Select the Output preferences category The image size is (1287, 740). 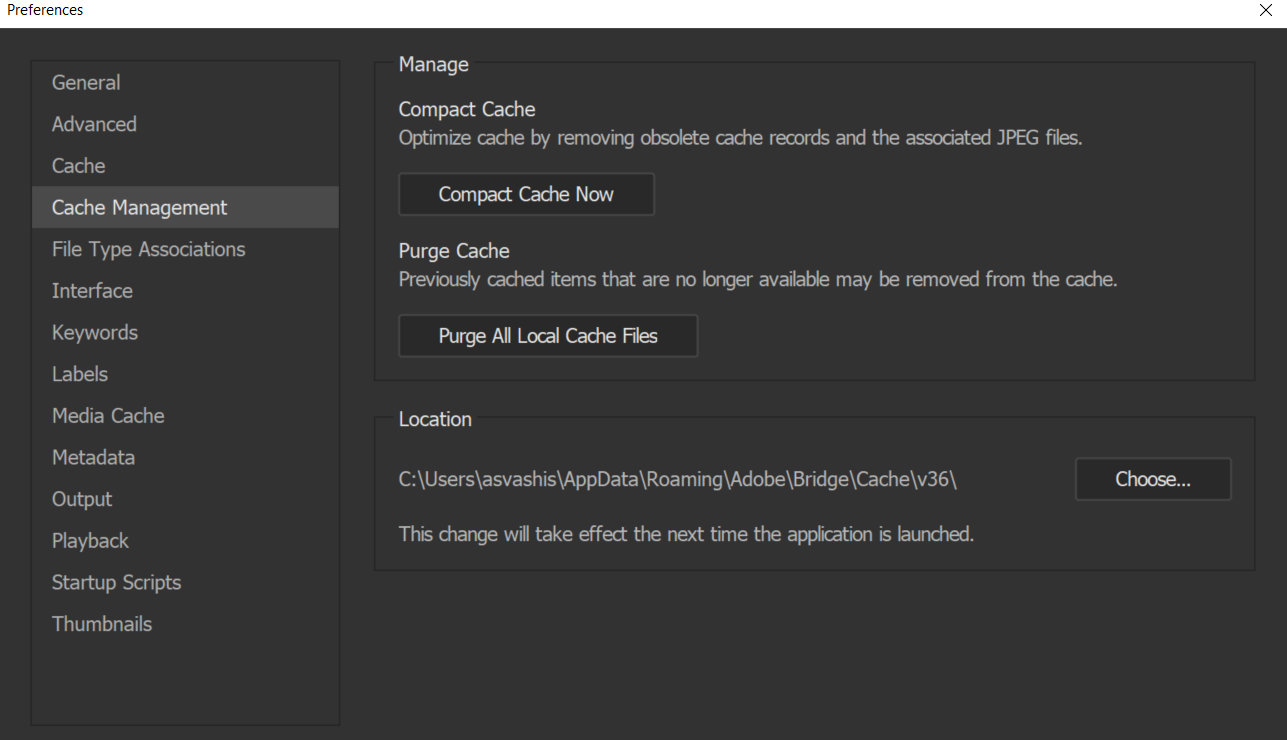[x=81, y=499]
